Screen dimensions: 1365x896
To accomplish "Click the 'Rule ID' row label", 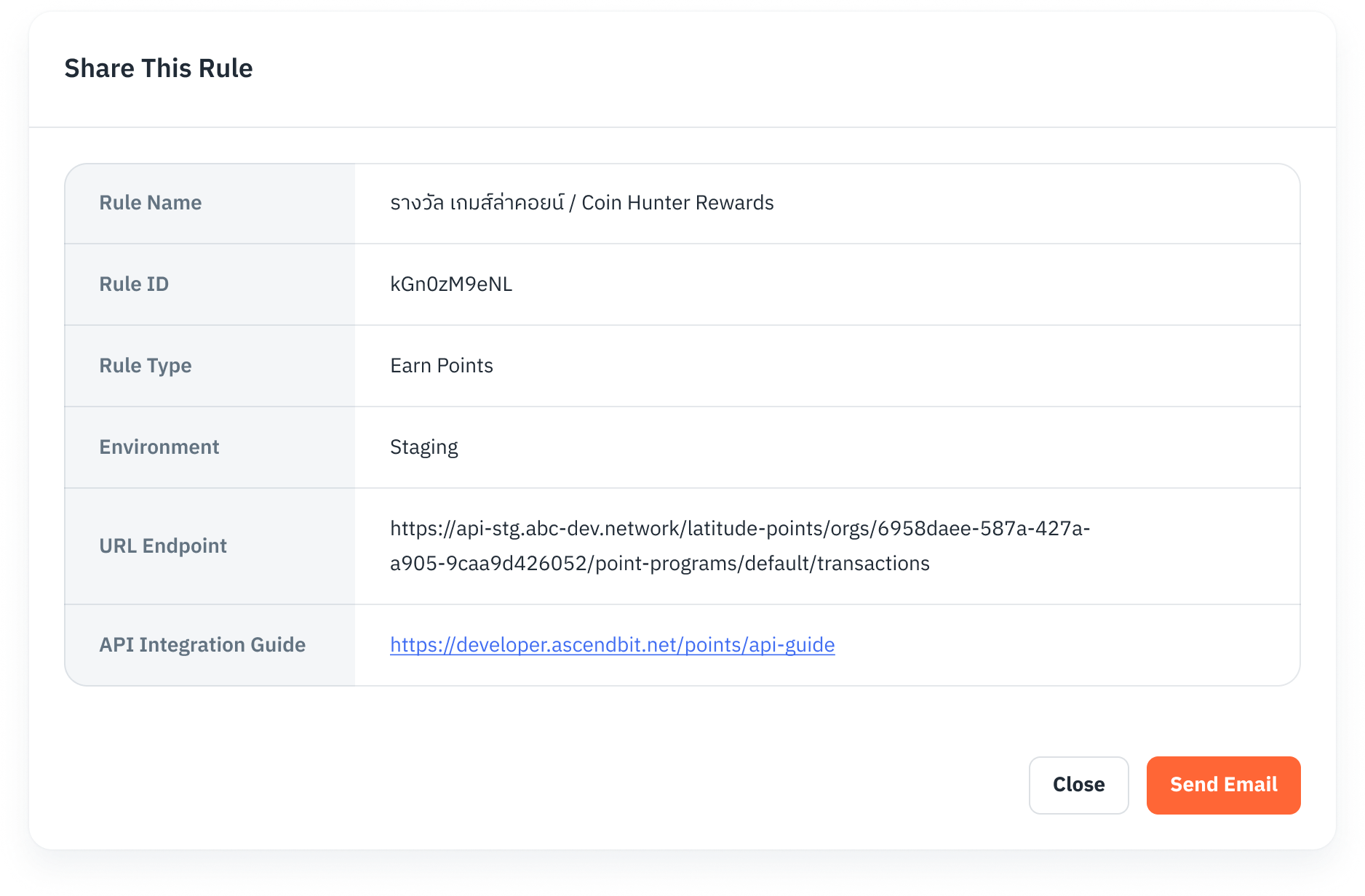I will [x=134, y=284].
